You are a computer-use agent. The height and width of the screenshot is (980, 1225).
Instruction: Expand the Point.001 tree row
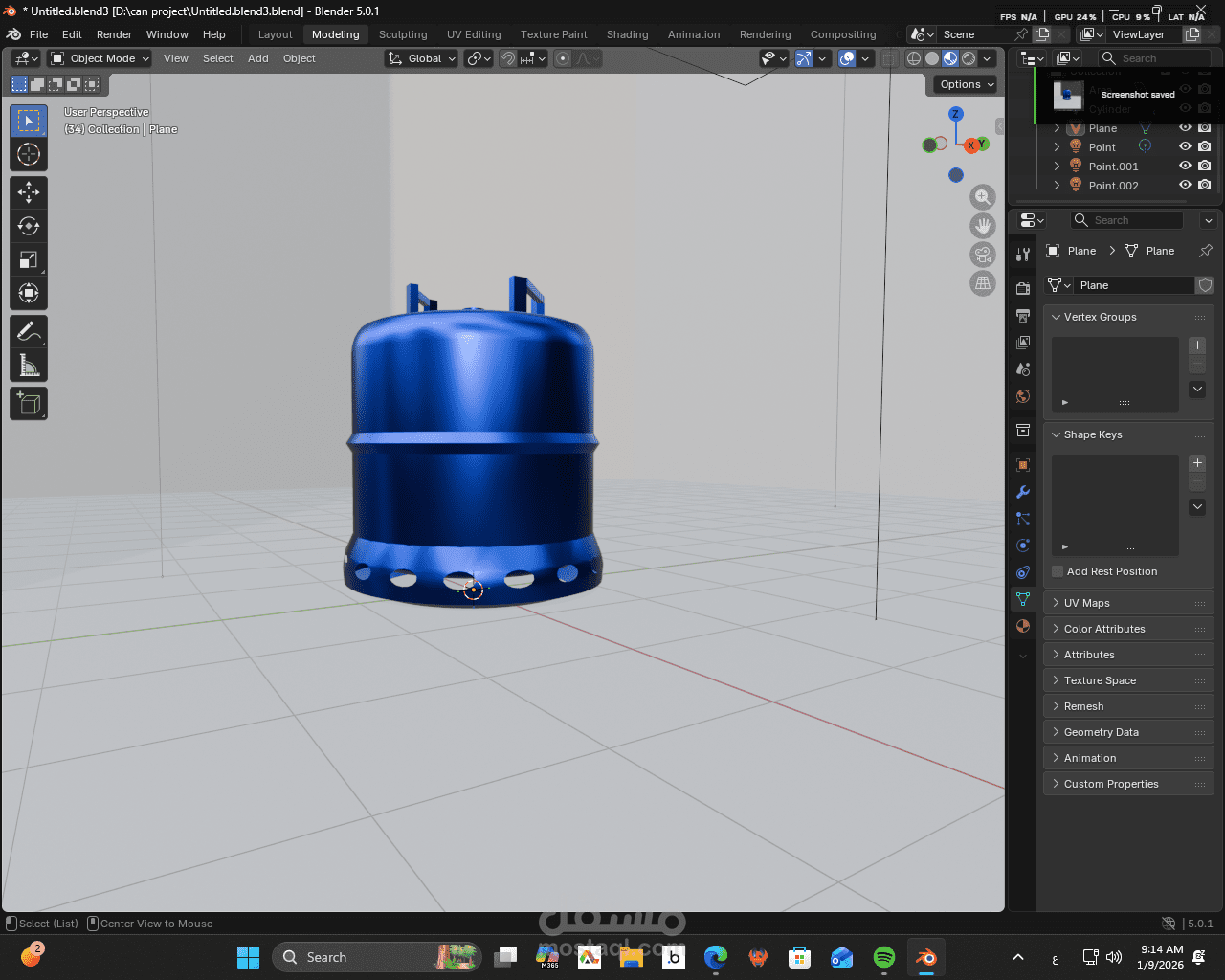click(1057, 166)
